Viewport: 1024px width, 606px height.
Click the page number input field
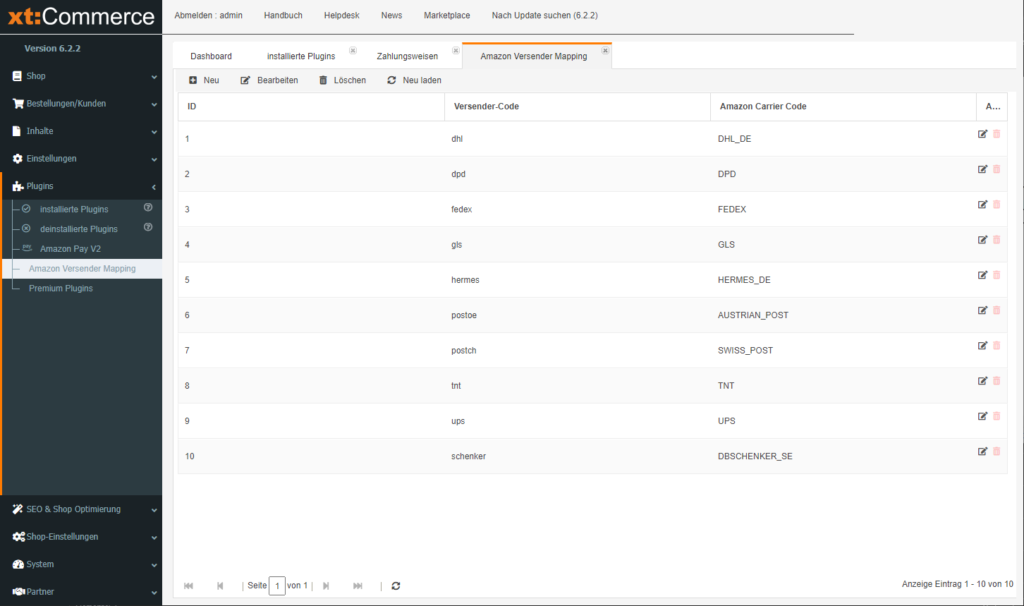point(277,586)
